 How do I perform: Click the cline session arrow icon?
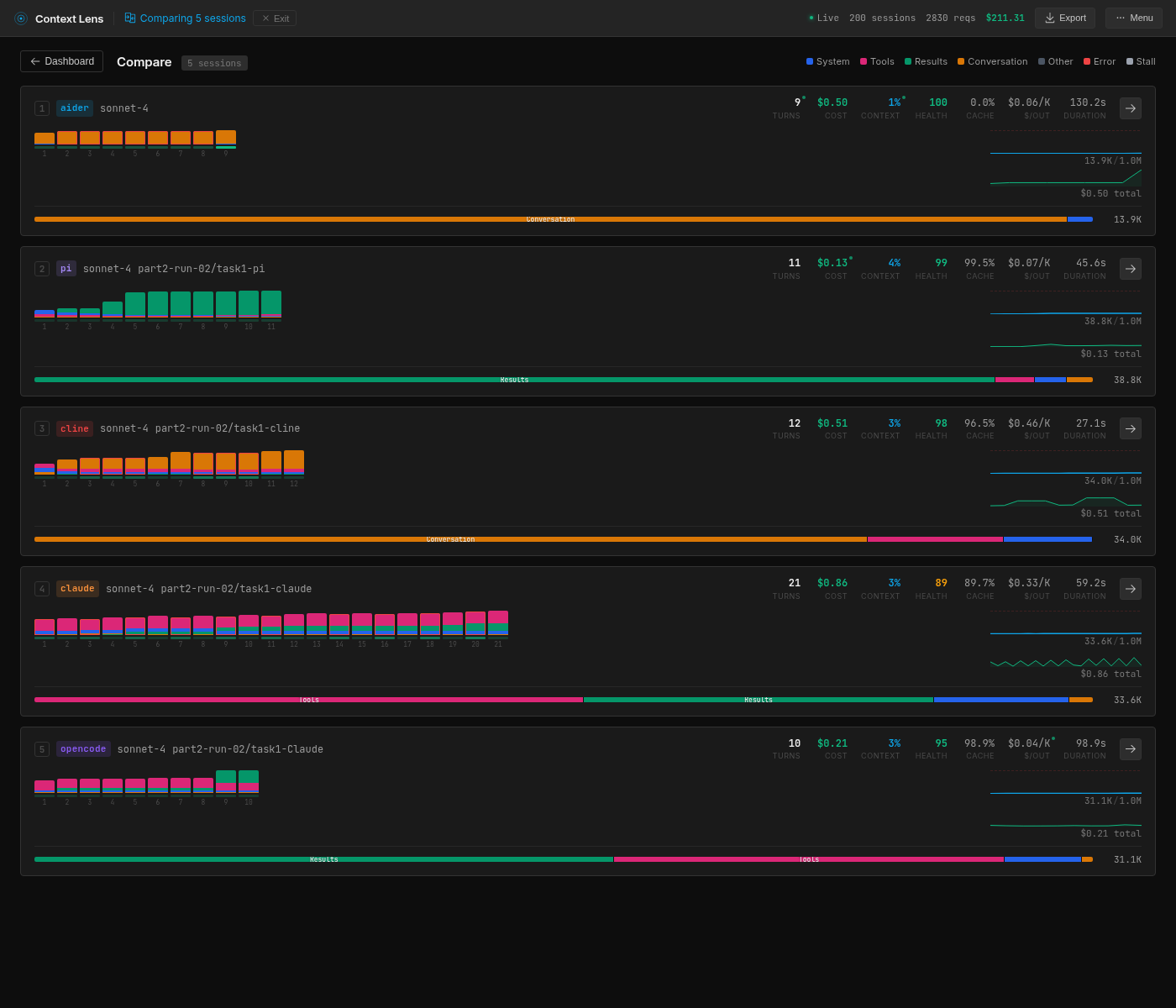(1130, 428)
